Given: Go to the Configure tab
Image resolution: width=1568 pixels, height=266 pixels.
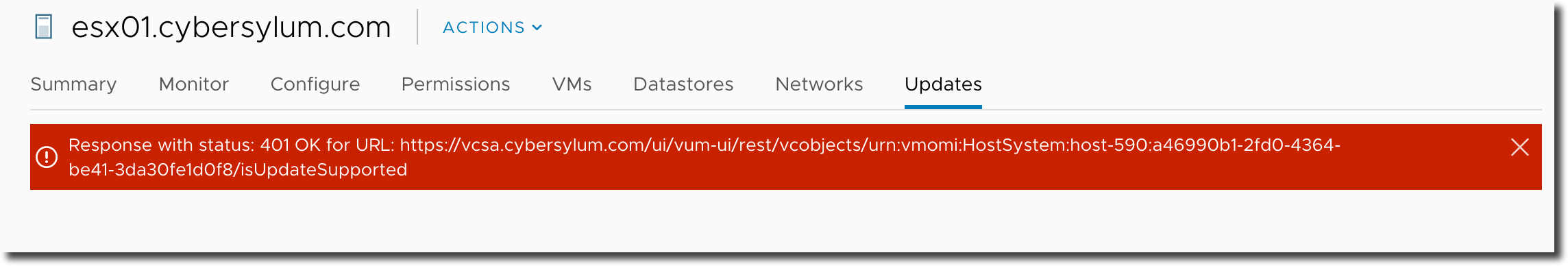Looking at the screenshot, I should [315, 84].
